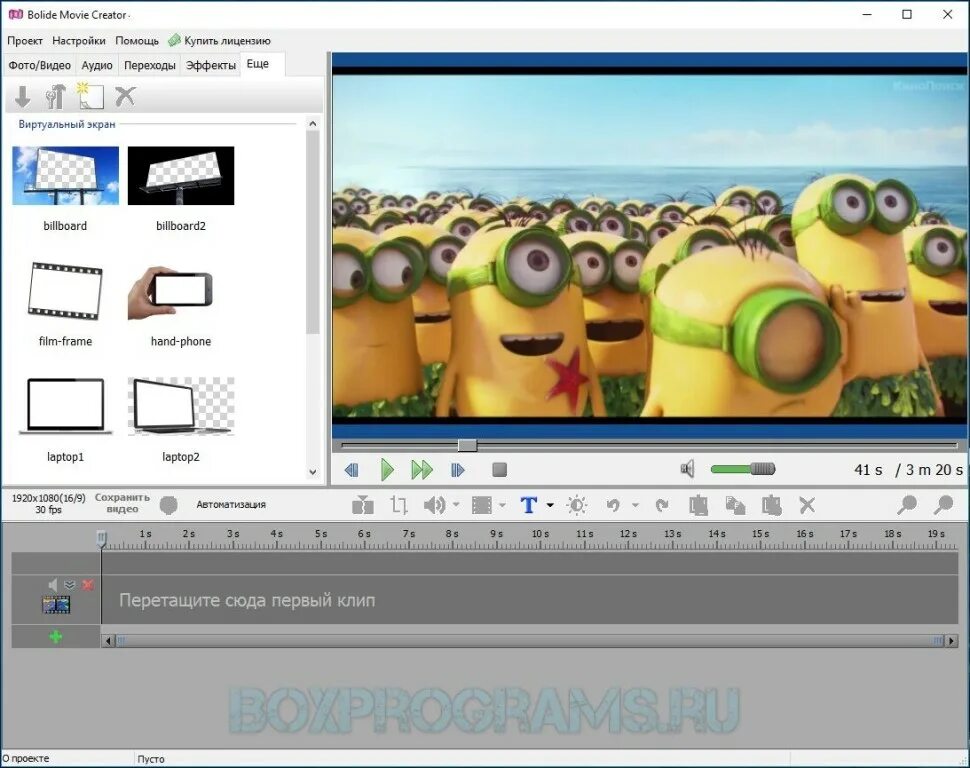This screenshot has height=768, width=970.
Task: Click the green Play button
Action: pos(387,470)
